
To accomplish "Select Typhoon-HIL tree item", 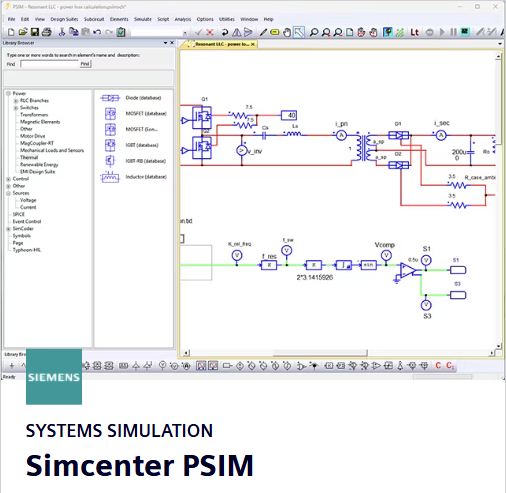I will pos(27,250).
